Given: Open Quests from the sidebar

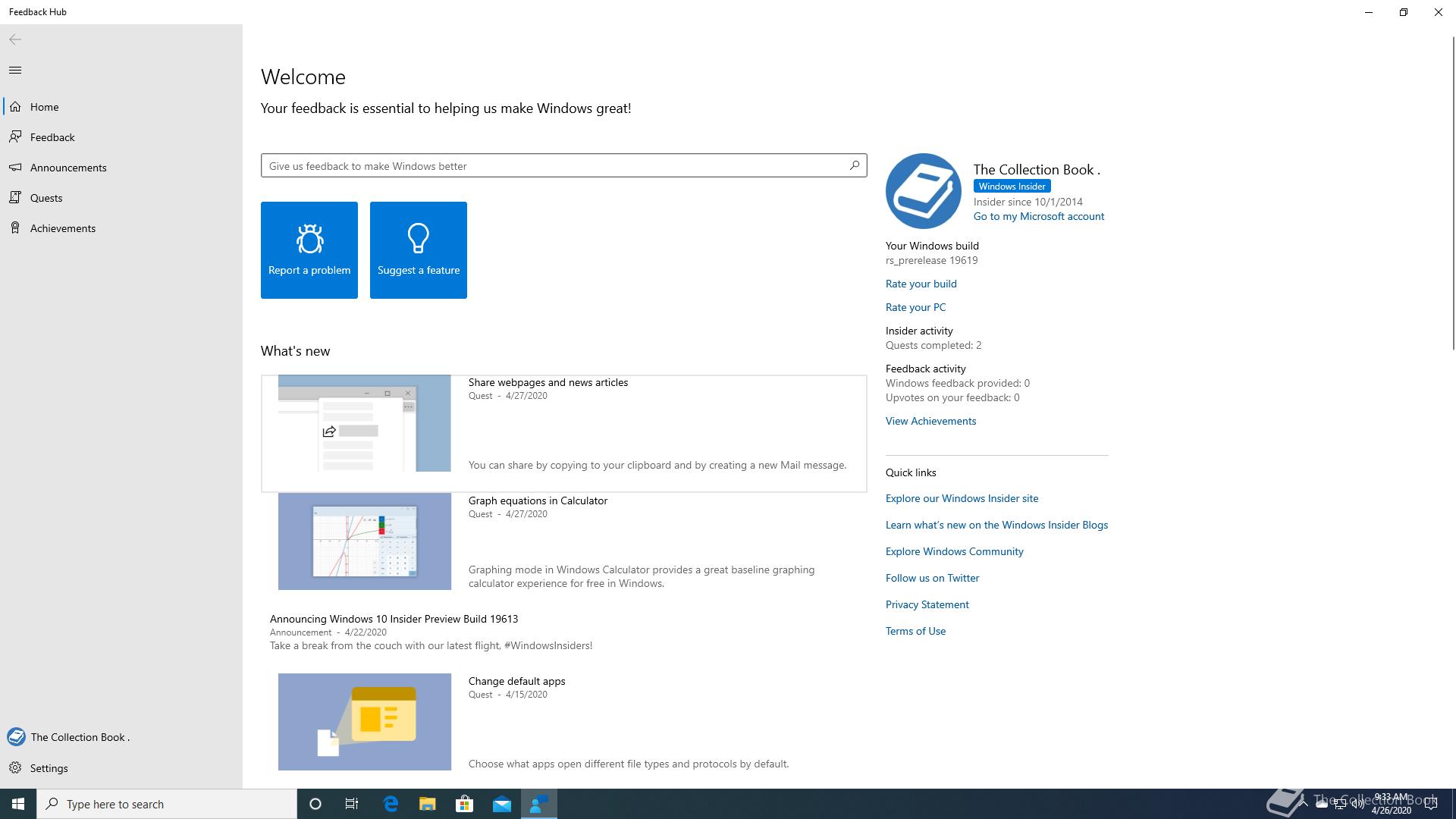Looking at the screenshot, I should pos(46,198).
